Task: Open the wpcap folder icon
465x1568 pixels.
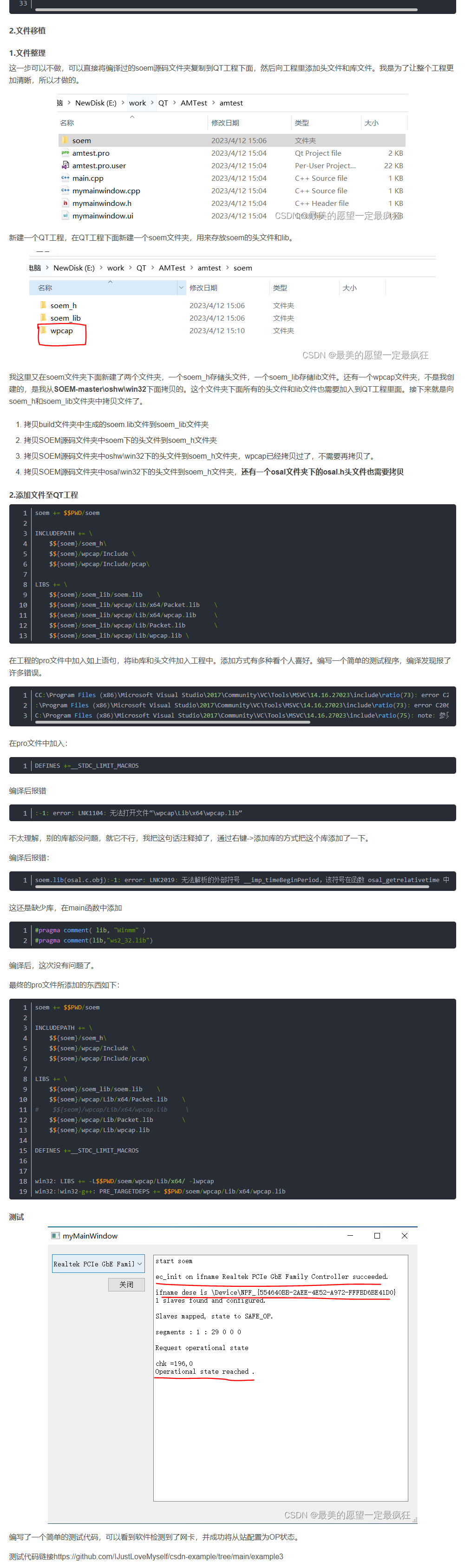Action: point(43,330)
